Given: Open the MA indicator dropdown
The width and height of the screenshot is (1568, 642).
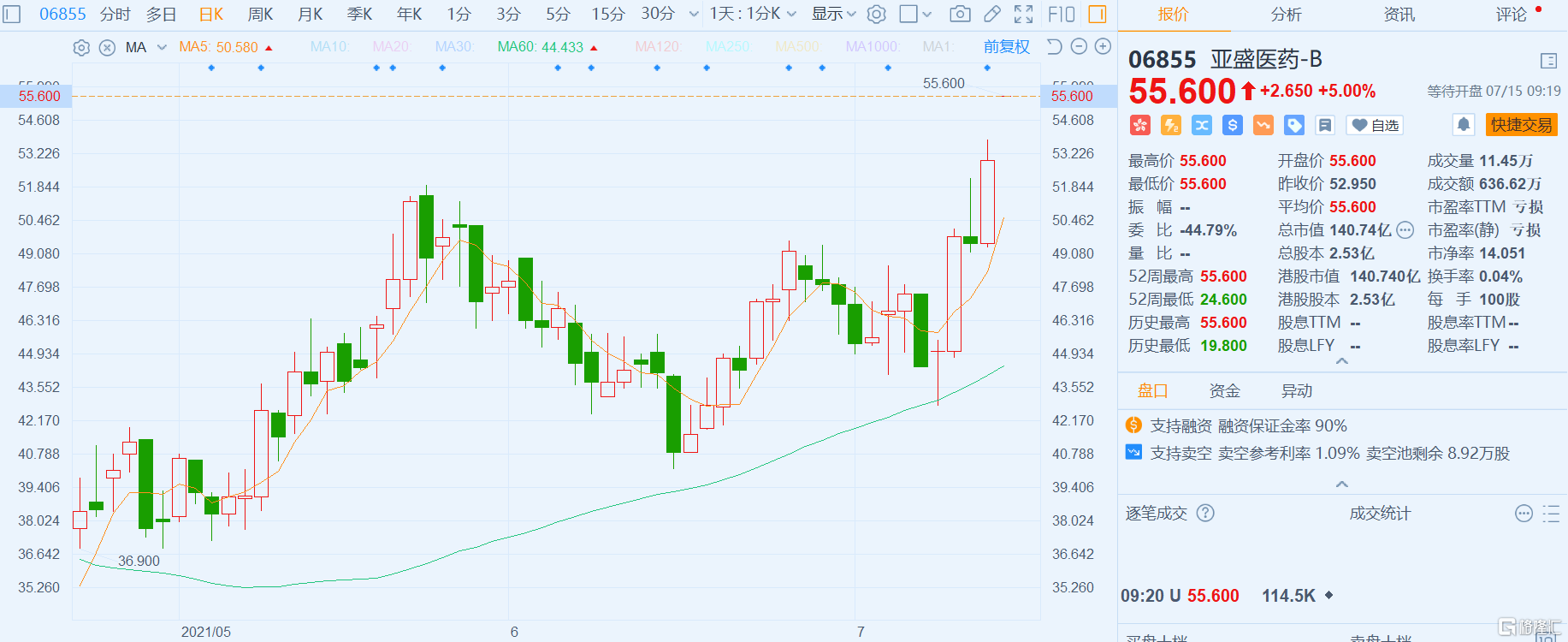Looking at the screenshot, I should (x=162, y=48).
